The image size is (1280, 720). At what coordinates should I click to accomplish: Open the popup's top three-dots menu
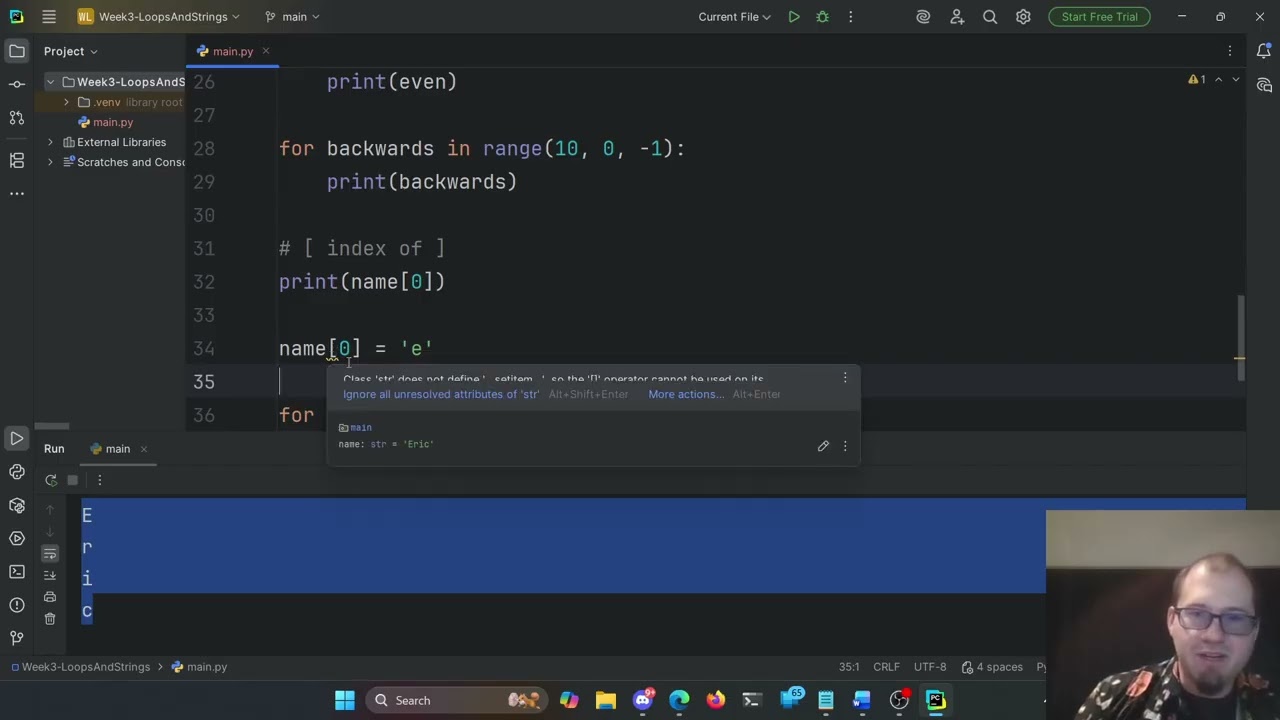coord(845,378)
